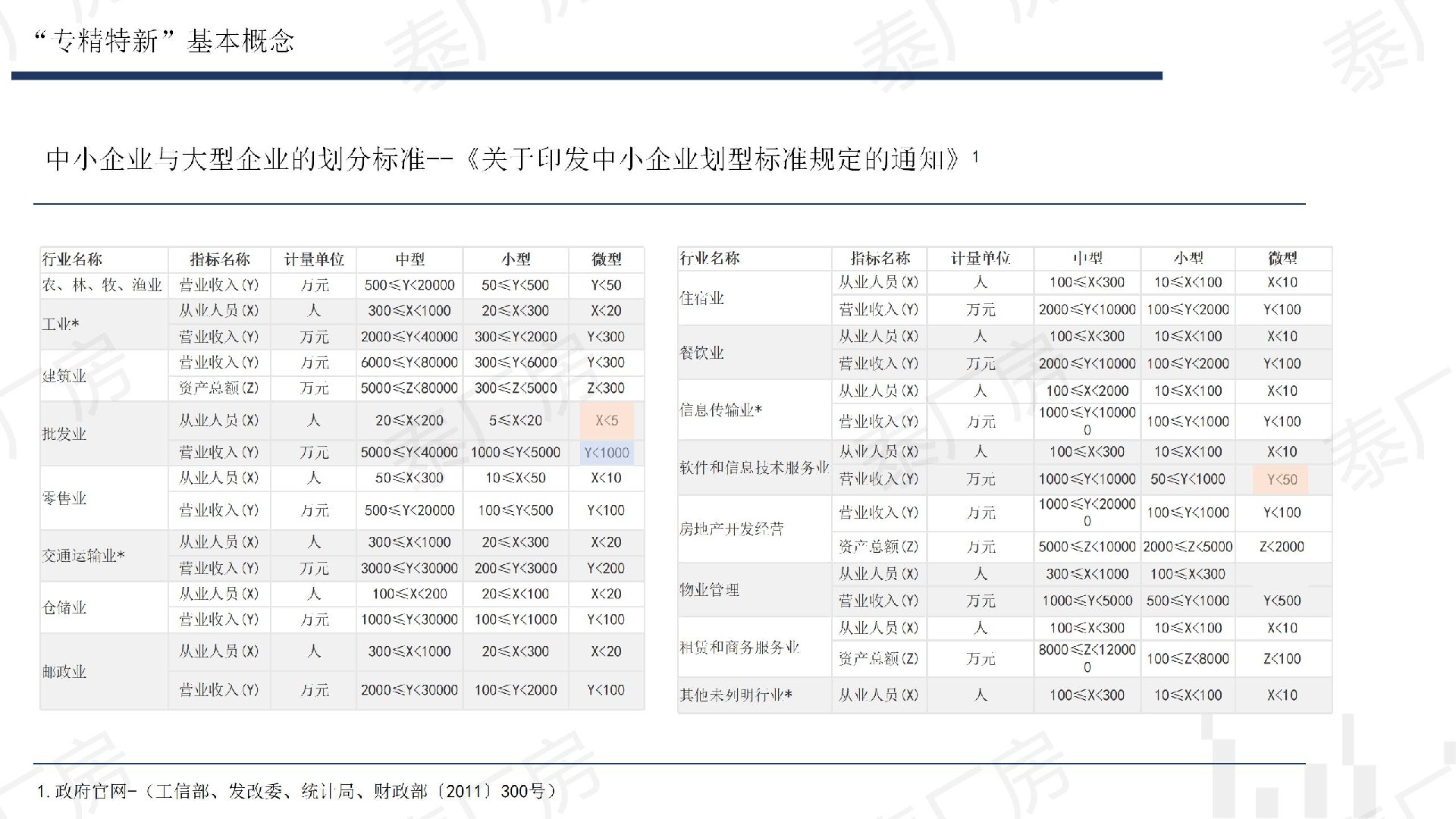Viewport: 1456px width, 819px height.
Task: Select the 租赁和商务服务业 industry cell
Action: tap(754, 647)
